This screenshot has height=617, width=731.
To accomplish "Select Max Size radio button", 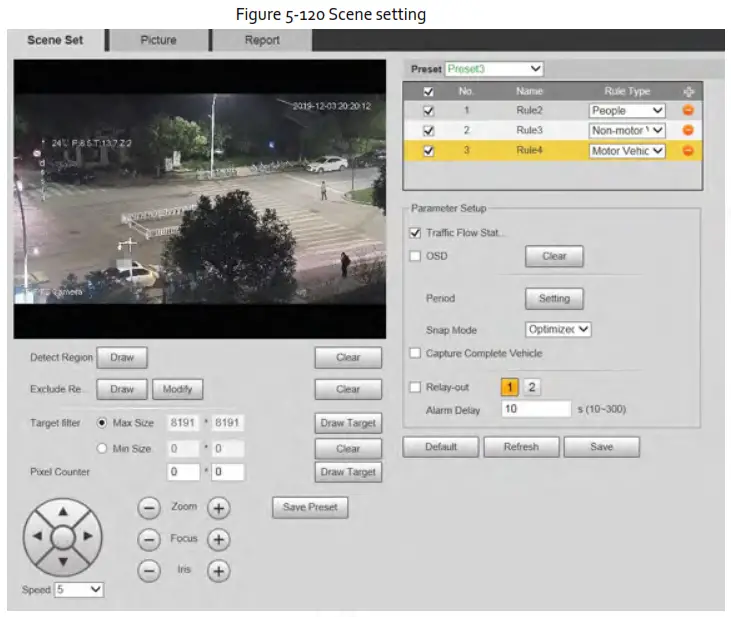I will (x=102, y=423).
